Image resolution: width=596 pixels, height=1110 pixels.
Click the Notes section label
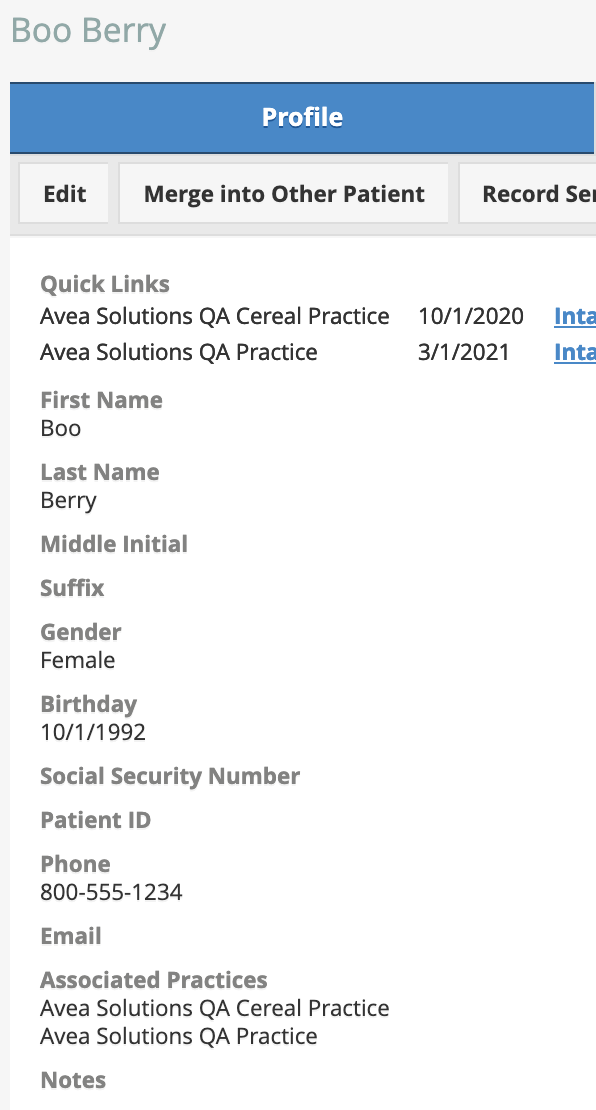pyautogui.click(x=73, y=1080)
